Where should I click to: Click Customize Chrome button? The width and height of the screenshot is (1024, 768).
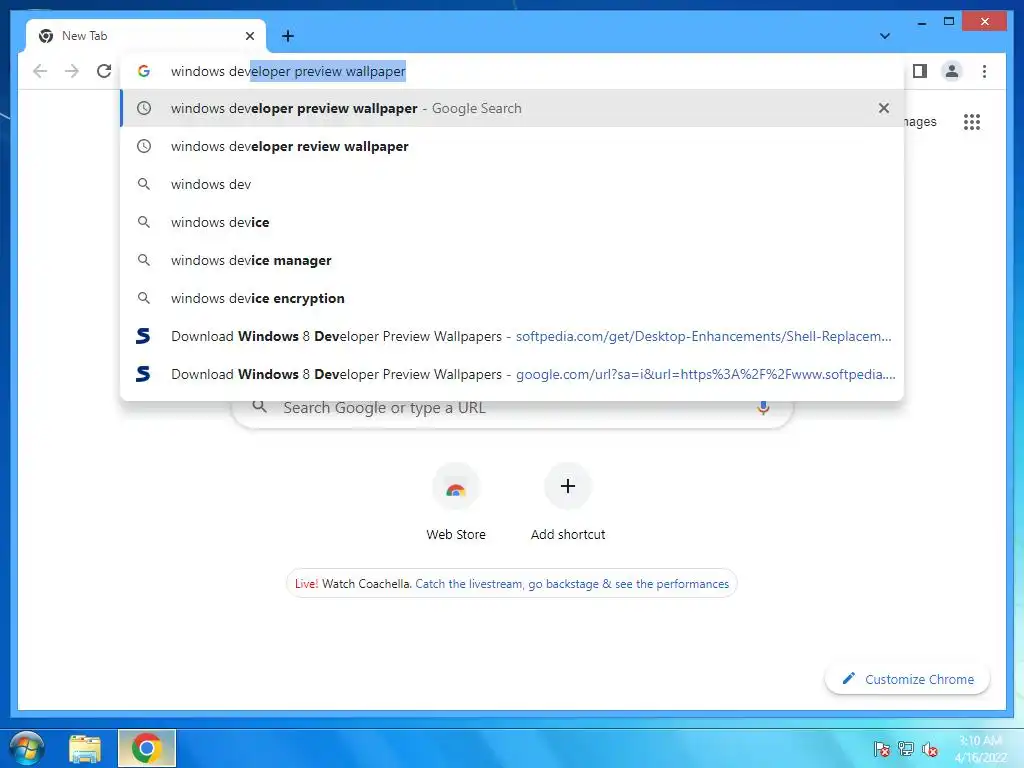pos(908,679)
